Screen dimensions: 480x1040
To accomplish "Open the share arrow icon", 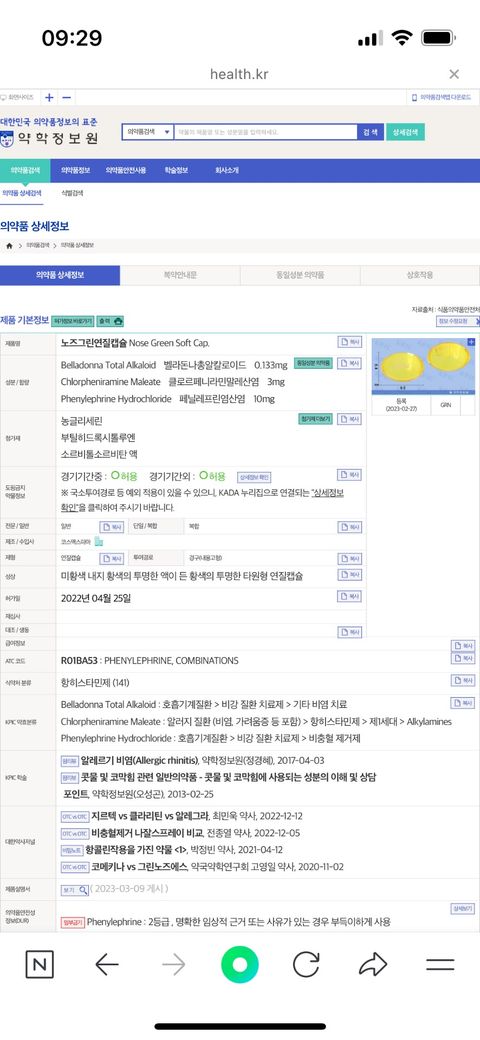I will (373, 964).
